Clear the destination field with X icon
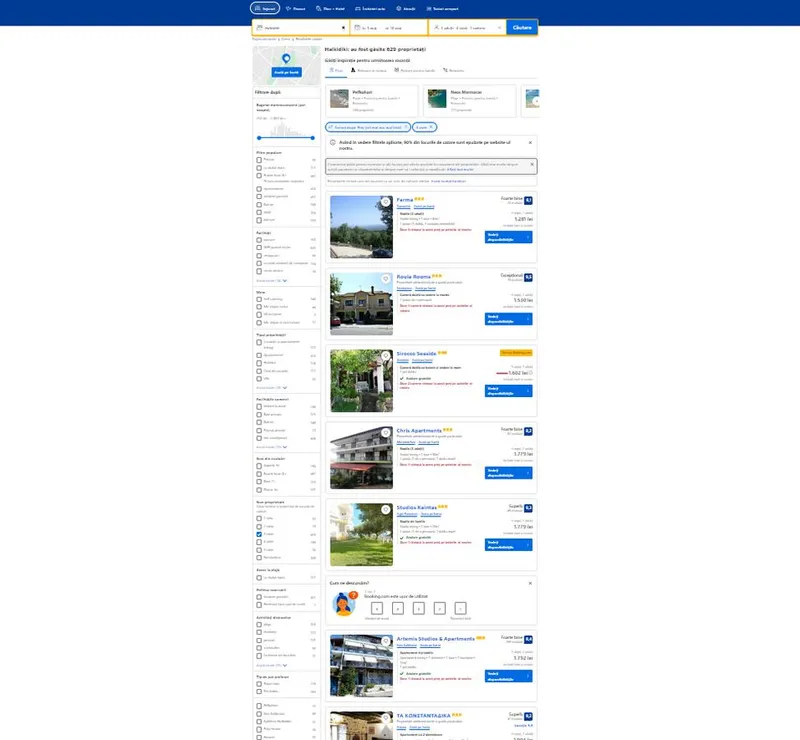 click(343, 28)
